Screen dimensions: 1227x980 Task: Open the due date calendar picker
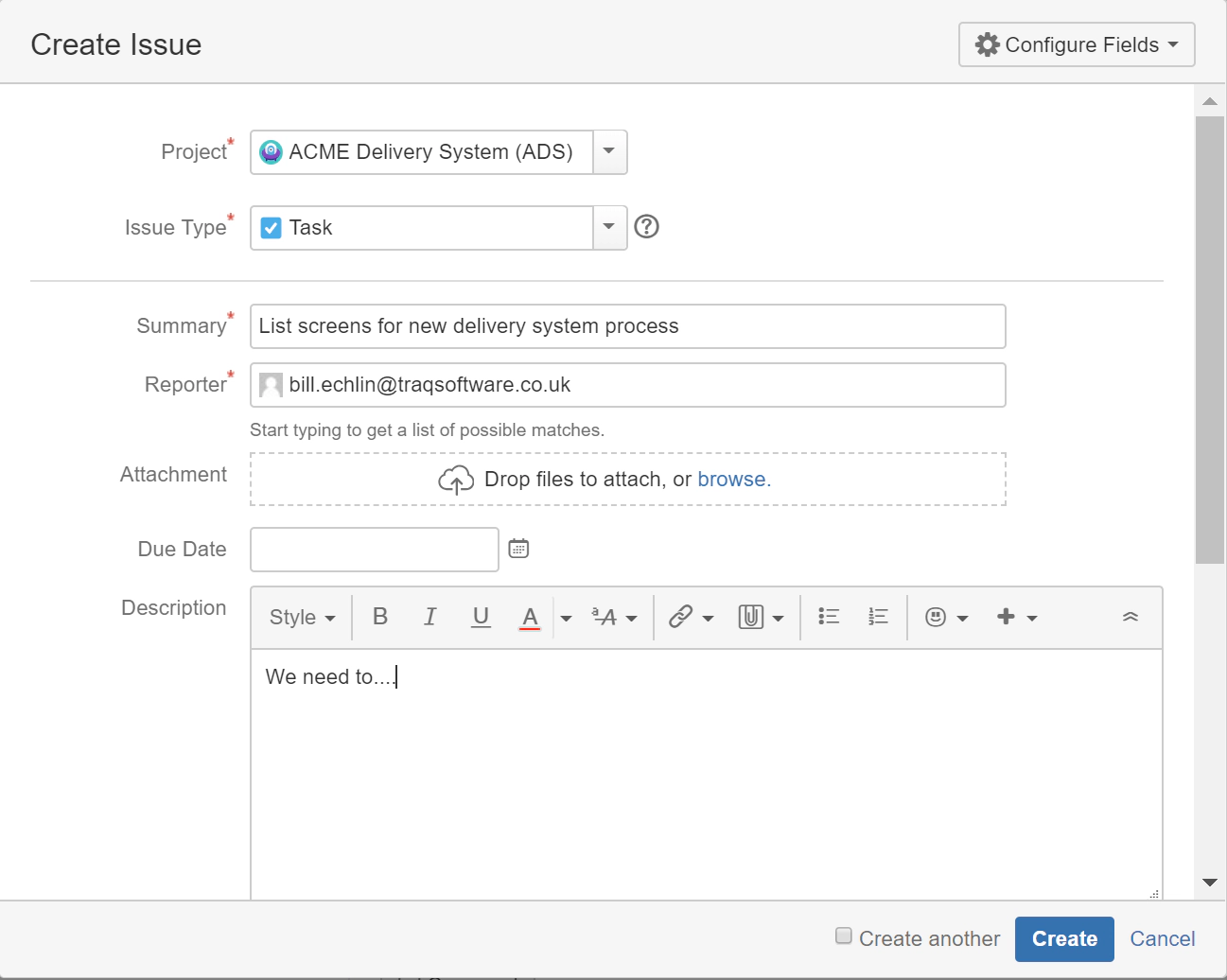(517, 549)
